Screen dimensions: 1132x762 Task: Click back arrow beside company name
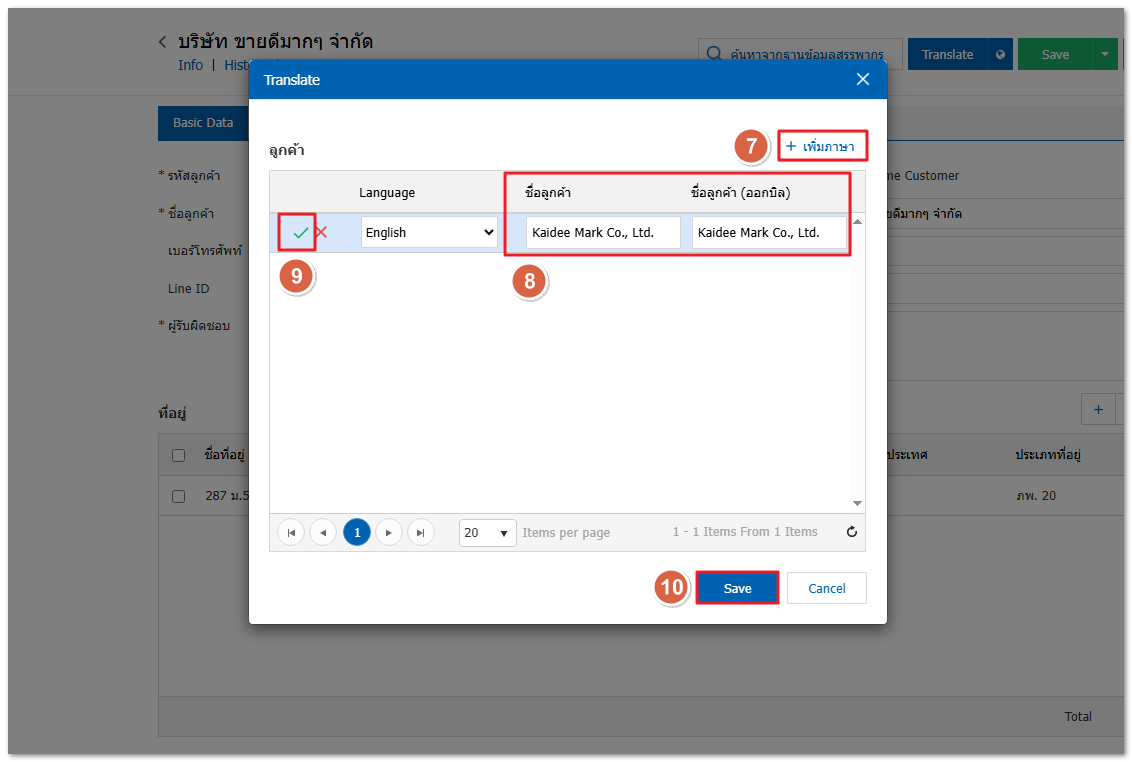click(x=163, y=42)
